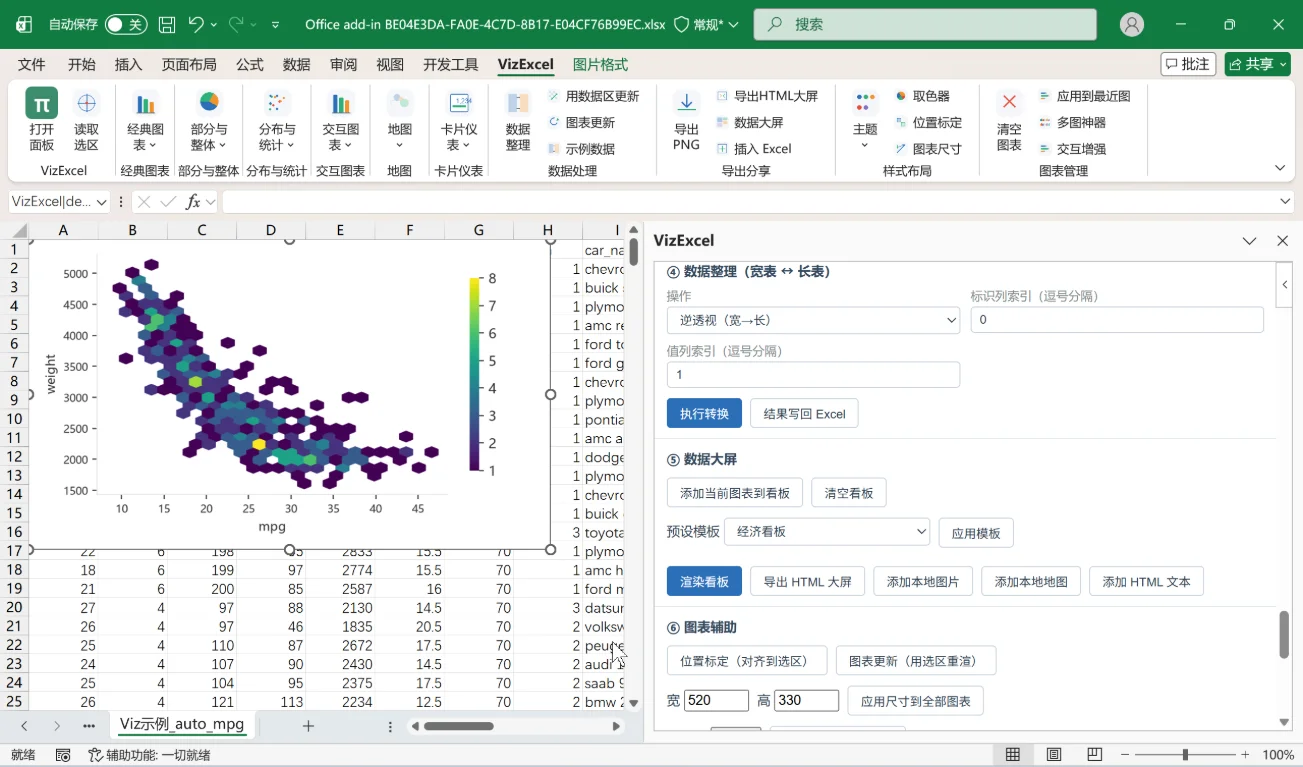Click the 宽 input field showing 520
Screen dimensions: 1303x767
coord(716,701)
